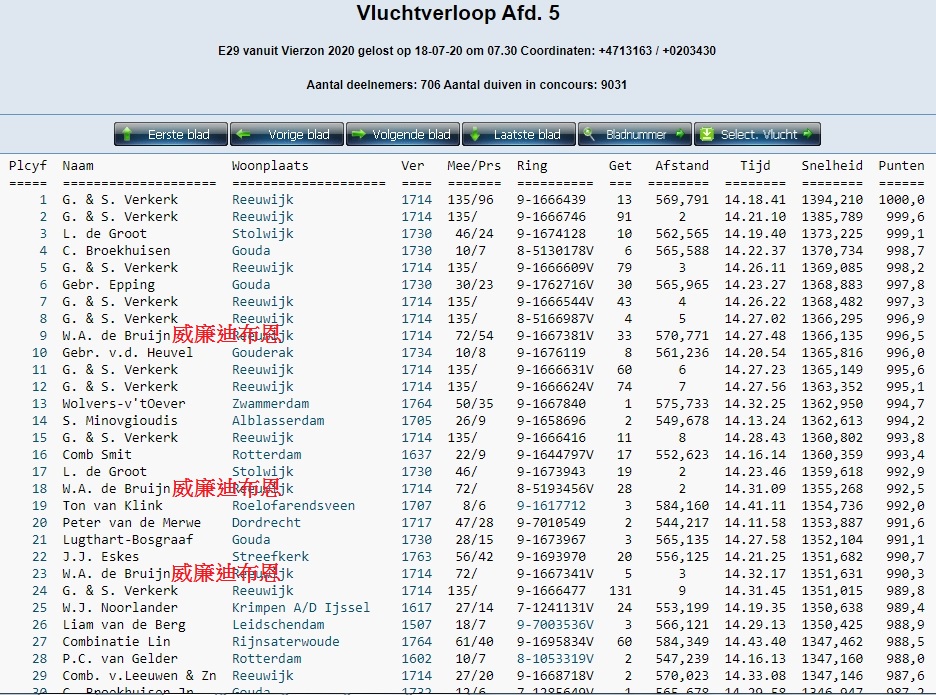The image size is (936, 695).
Task: Open Reeuwijk link for Comb. v.Leeuwen & Zn
Action: point(263,676)
